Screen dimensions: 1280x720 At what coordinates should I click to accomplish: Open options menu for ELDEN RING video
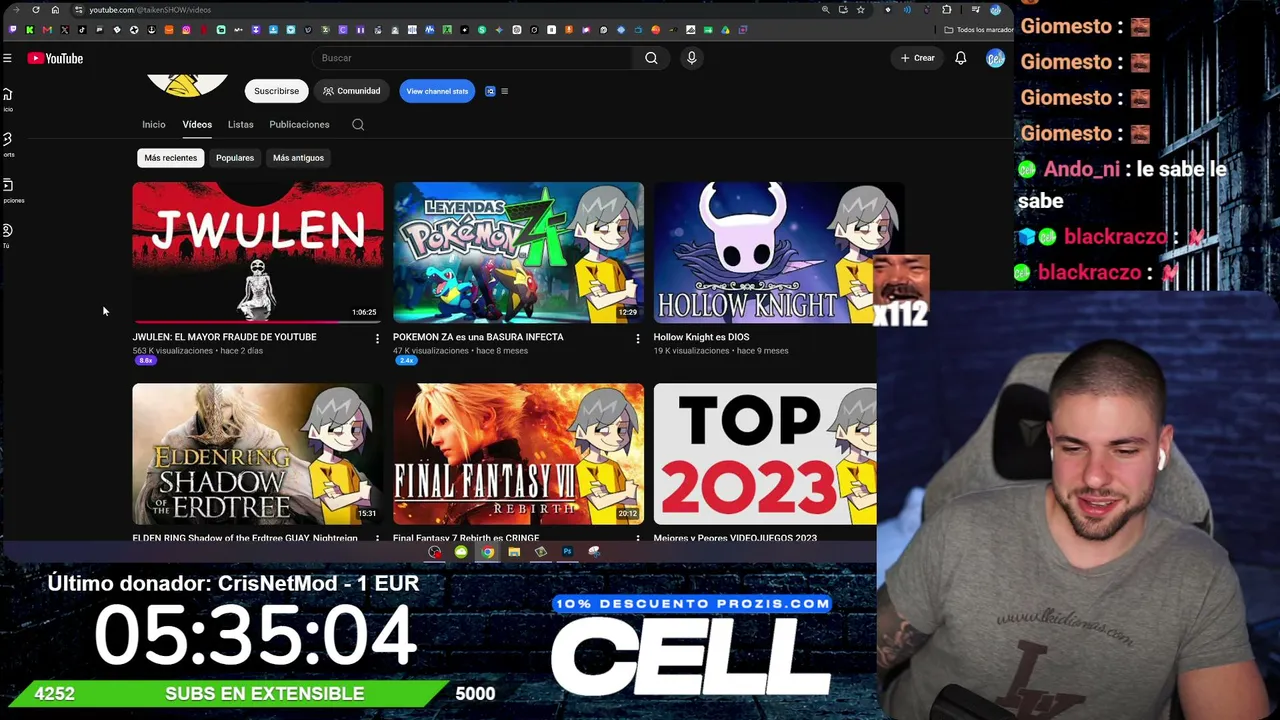(x=377, y=538)
